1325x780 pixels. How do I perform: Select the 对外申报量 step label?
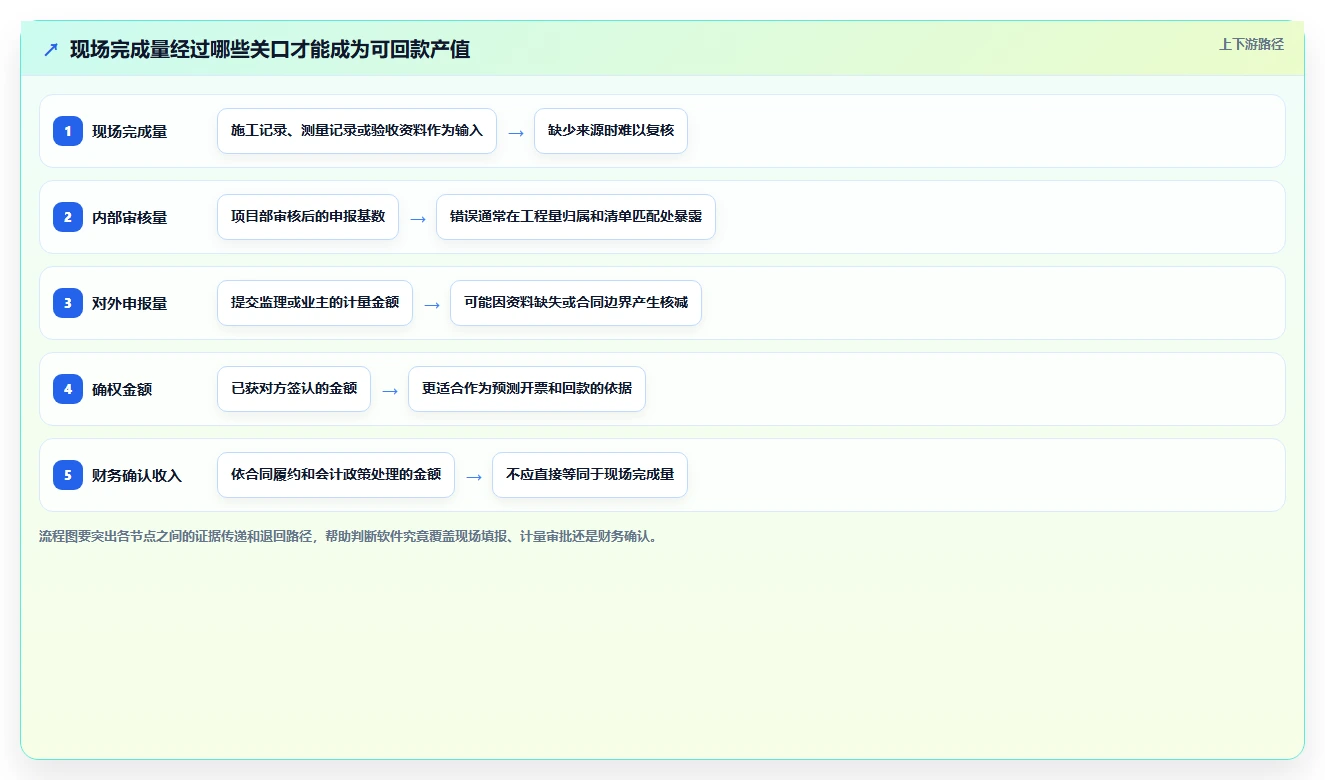pos(130,303)
